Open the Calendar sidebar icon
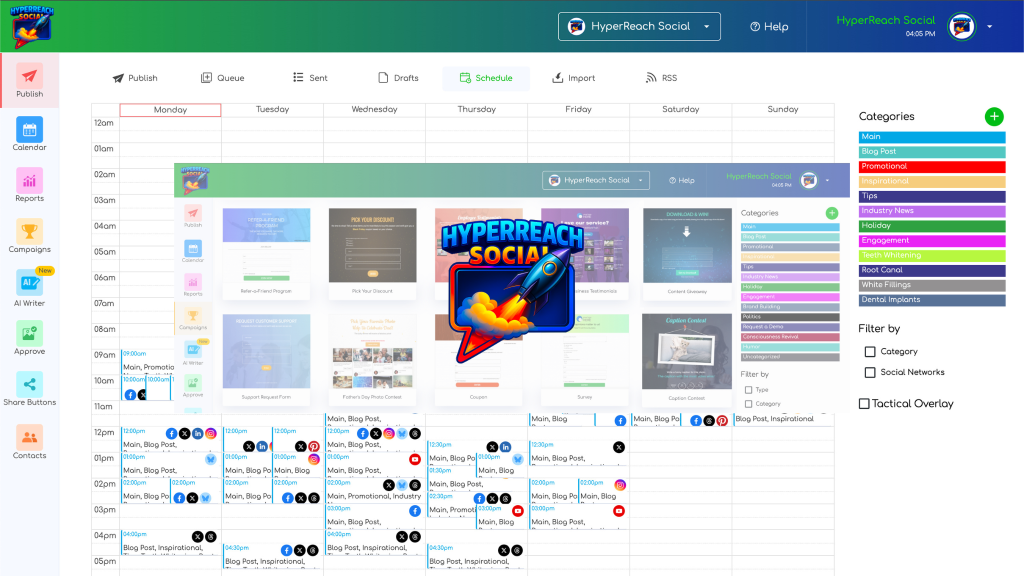 point(29,130)
